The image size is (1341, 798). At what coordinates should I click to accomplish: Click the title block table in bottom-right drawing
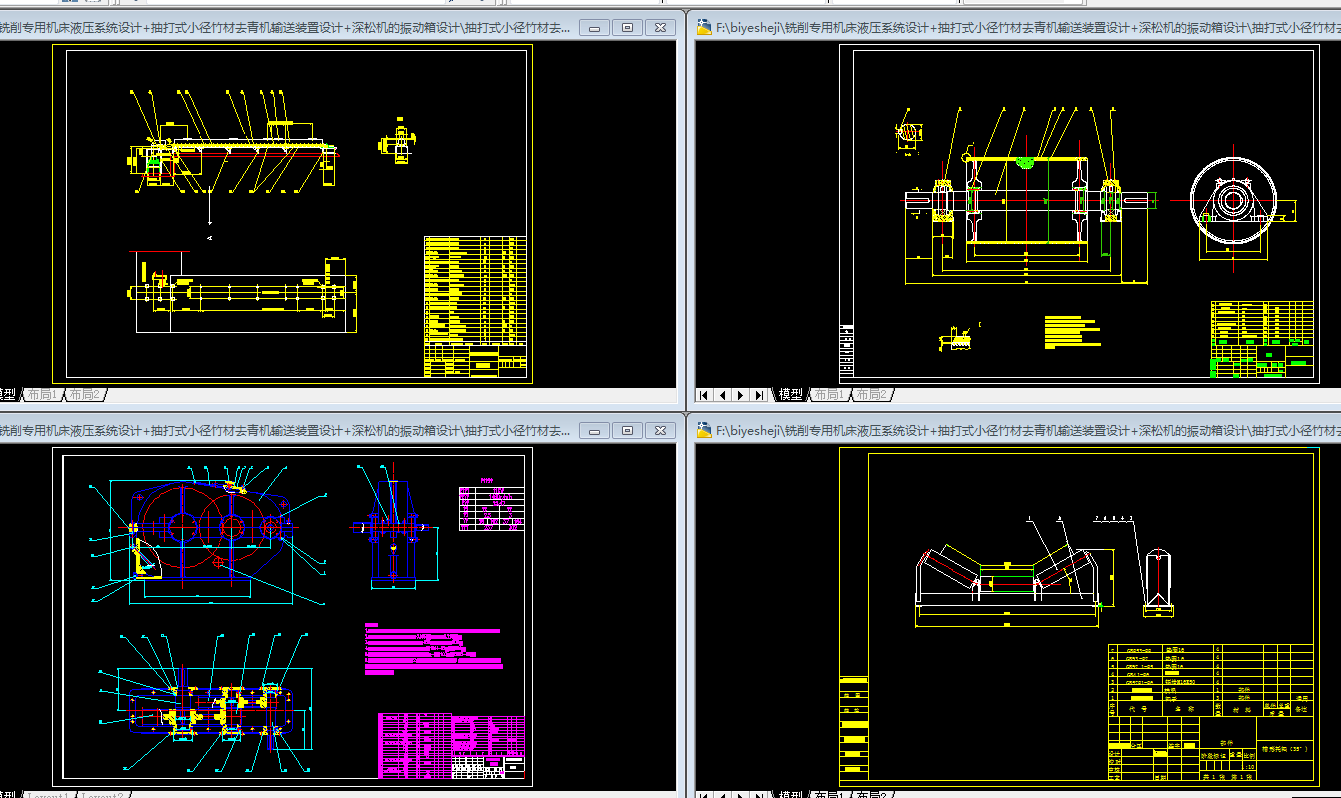click(x=1210, y=712)
